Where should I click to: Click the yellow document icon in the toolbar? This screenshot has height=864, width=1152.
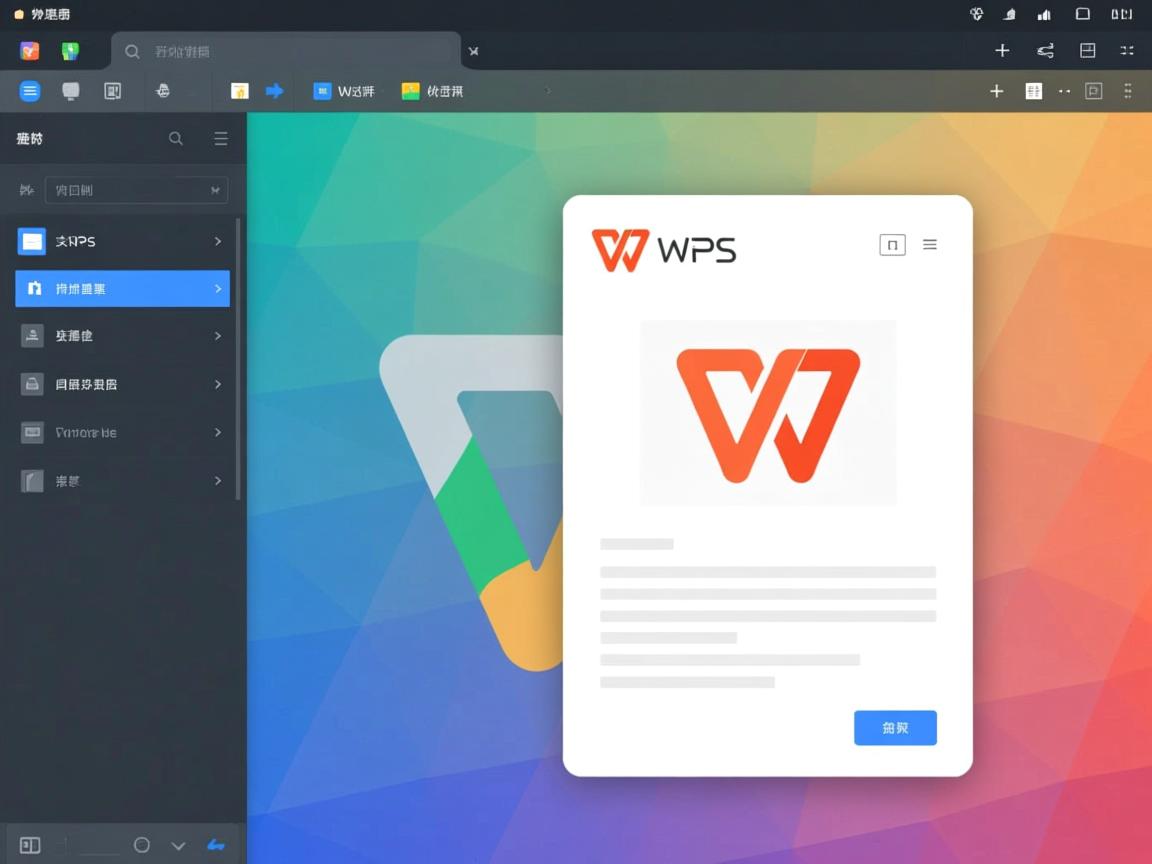[x=240, y=91]
